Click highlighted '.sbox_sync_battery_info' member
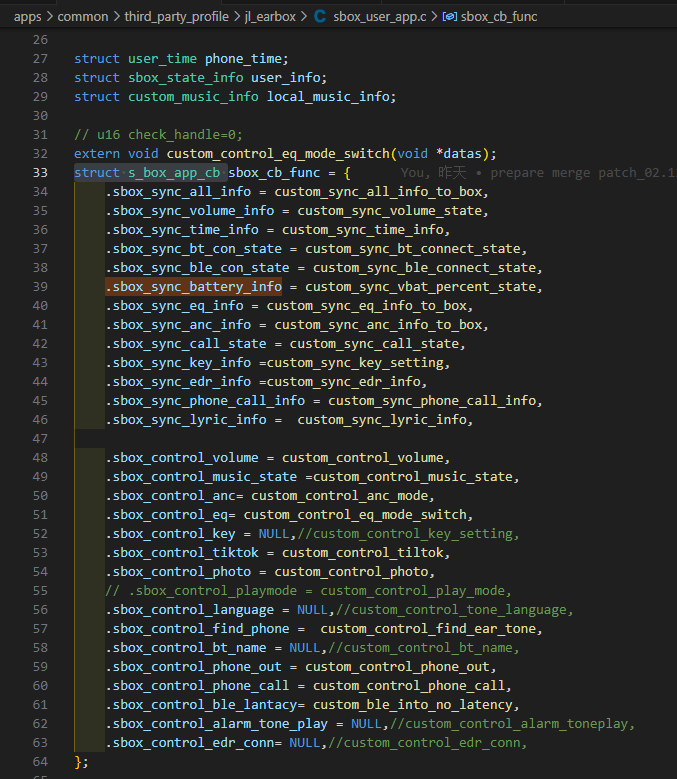The width and height of the screenshot is (677, 779). click(x=194, y=287)
